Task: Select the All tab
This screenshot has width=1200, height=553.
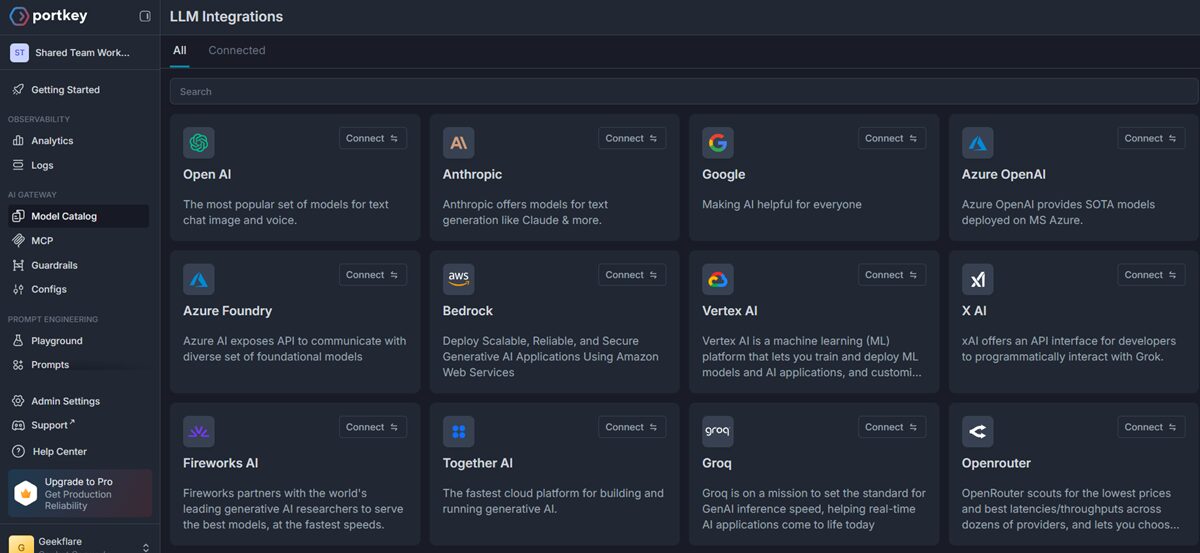Action: tap(180, 50)
